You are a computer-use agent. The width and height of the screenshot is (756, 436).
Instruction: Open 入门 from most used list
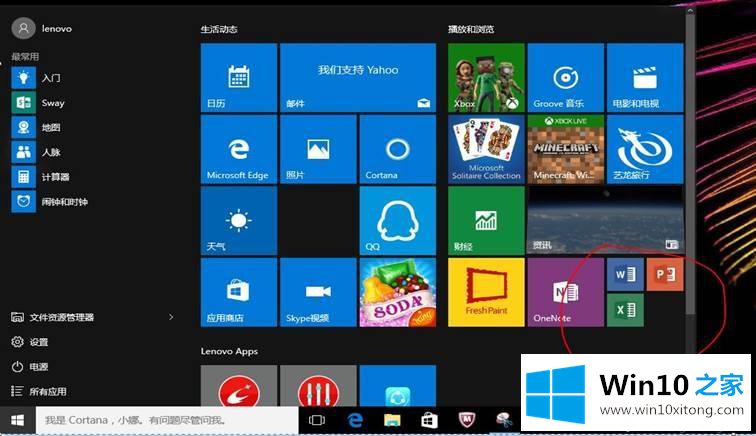(x=37, y=78)
